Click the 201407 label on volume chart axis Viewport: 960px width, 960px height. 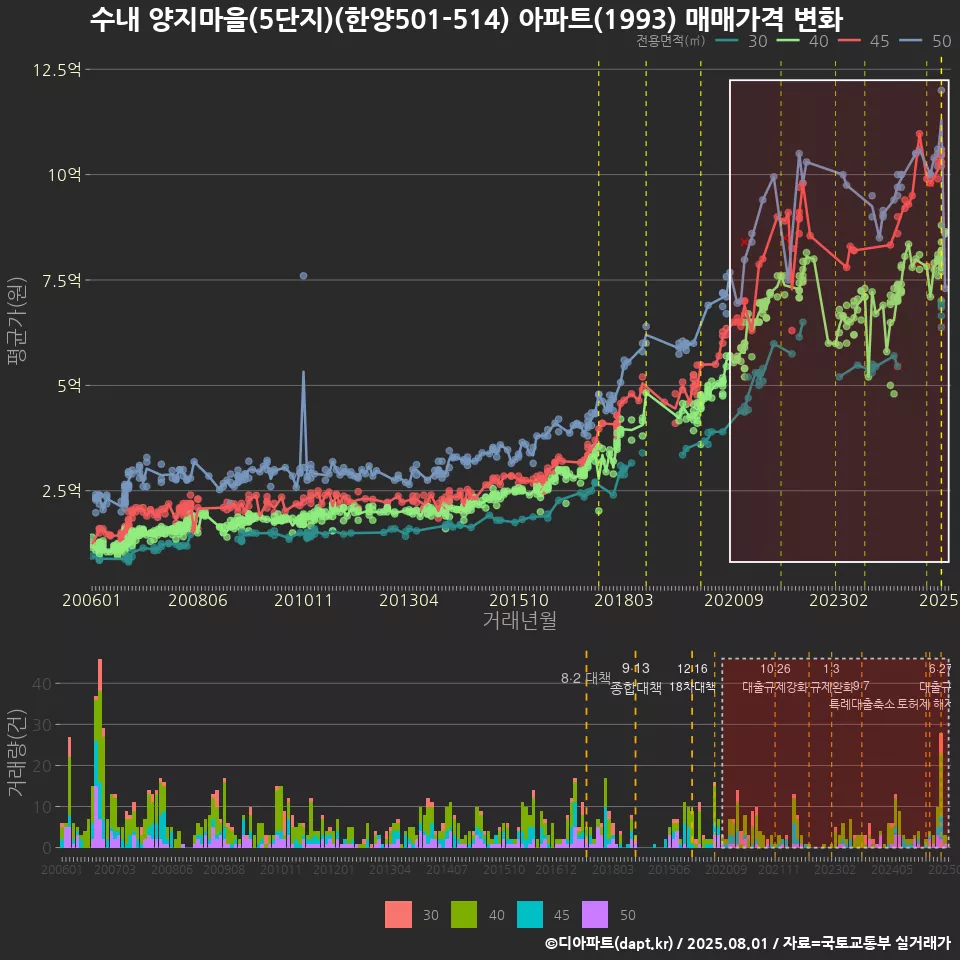click(x=447, y=869)
